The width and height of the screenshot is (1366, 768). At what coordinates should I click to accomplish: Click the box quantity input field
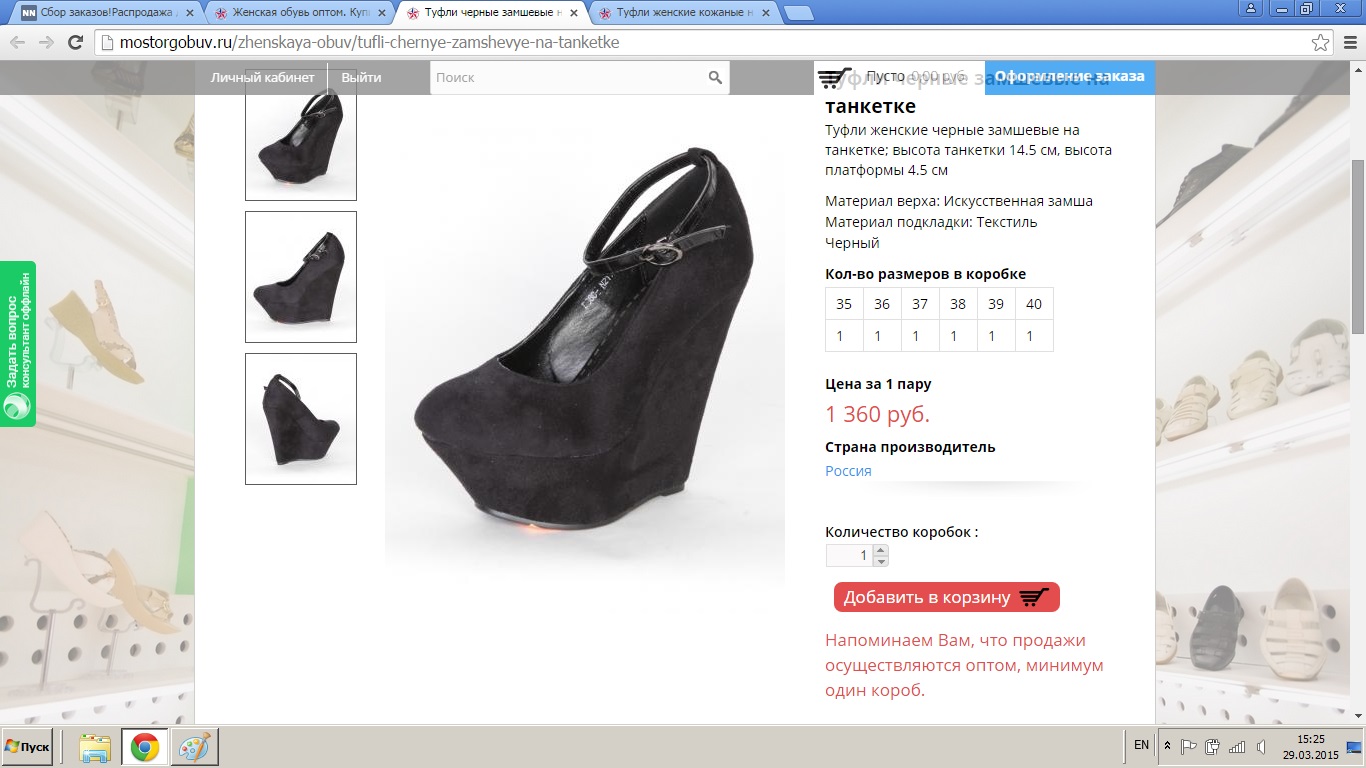849,555
